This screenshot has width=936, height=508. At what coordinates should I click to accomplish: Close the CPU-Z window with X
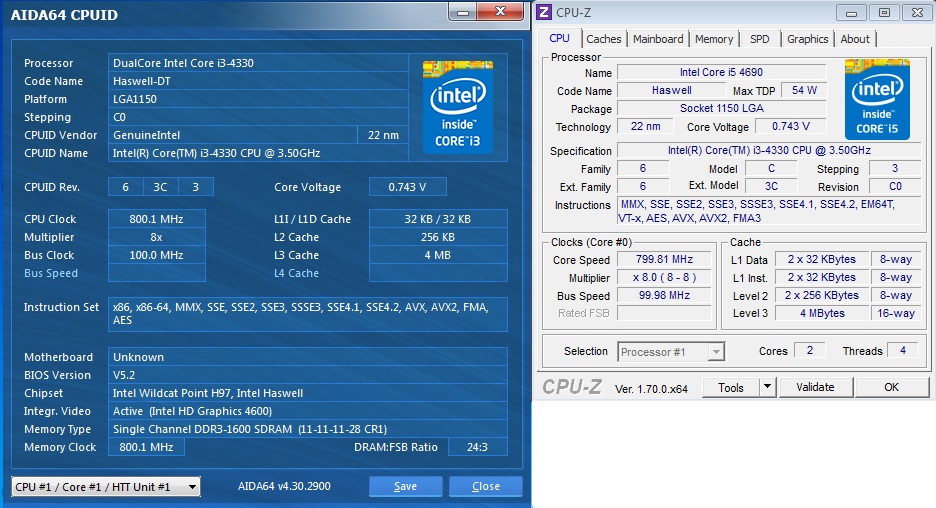[917, 13]
